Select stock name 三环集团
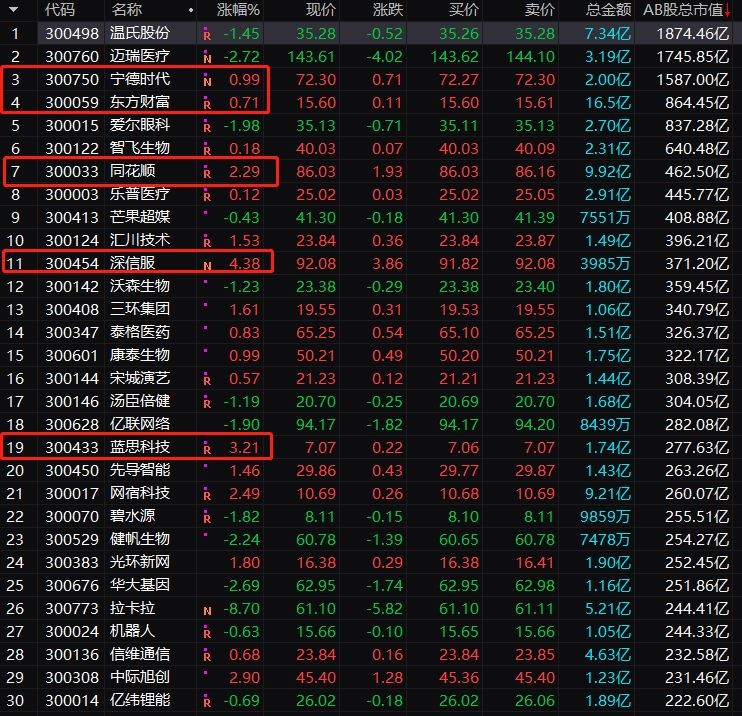The height and width of the screenshot is (716, 742). [x=140, y=309]
